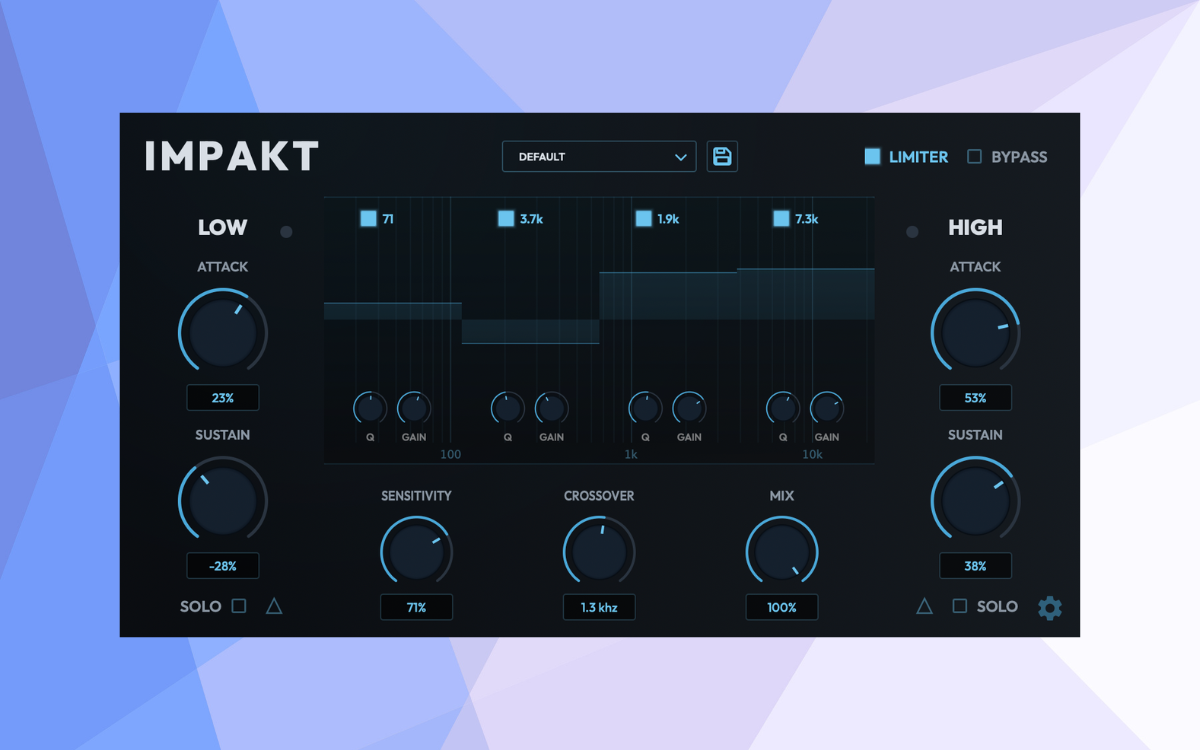Toggle the EQ band labeled 71
Screen dimensions: 1200x750
pyautogui.click(x=368, y=219)
